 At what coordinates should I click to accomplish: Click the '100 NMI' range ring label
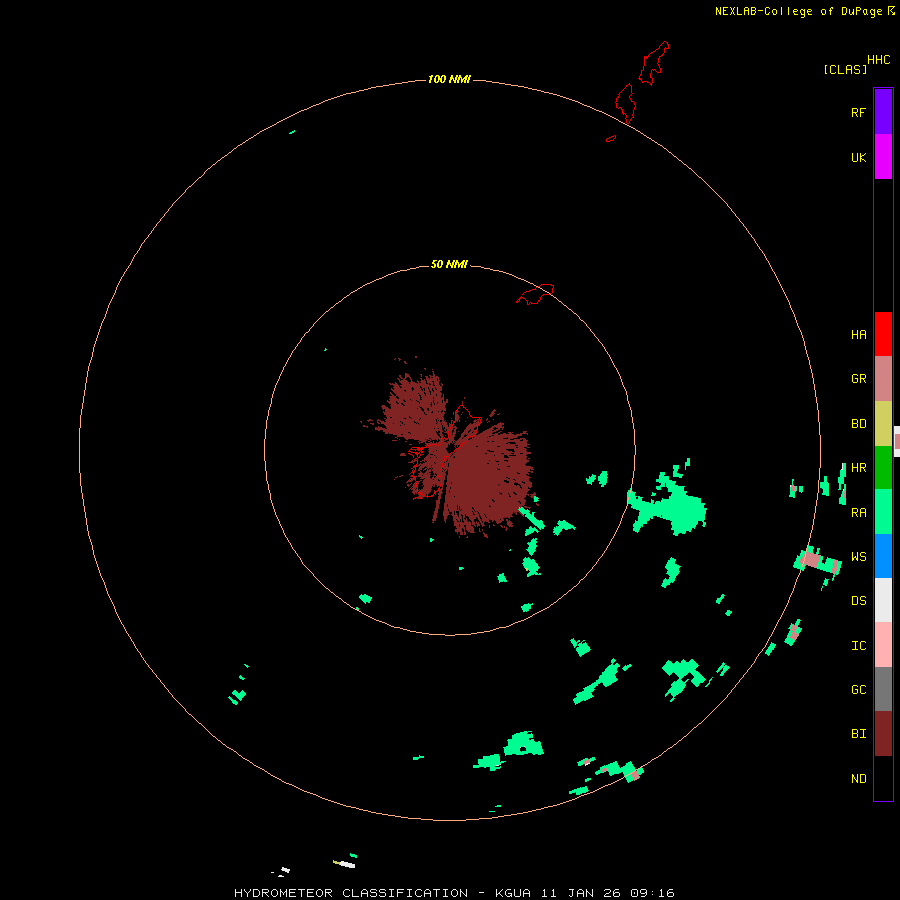coord(449,79)
